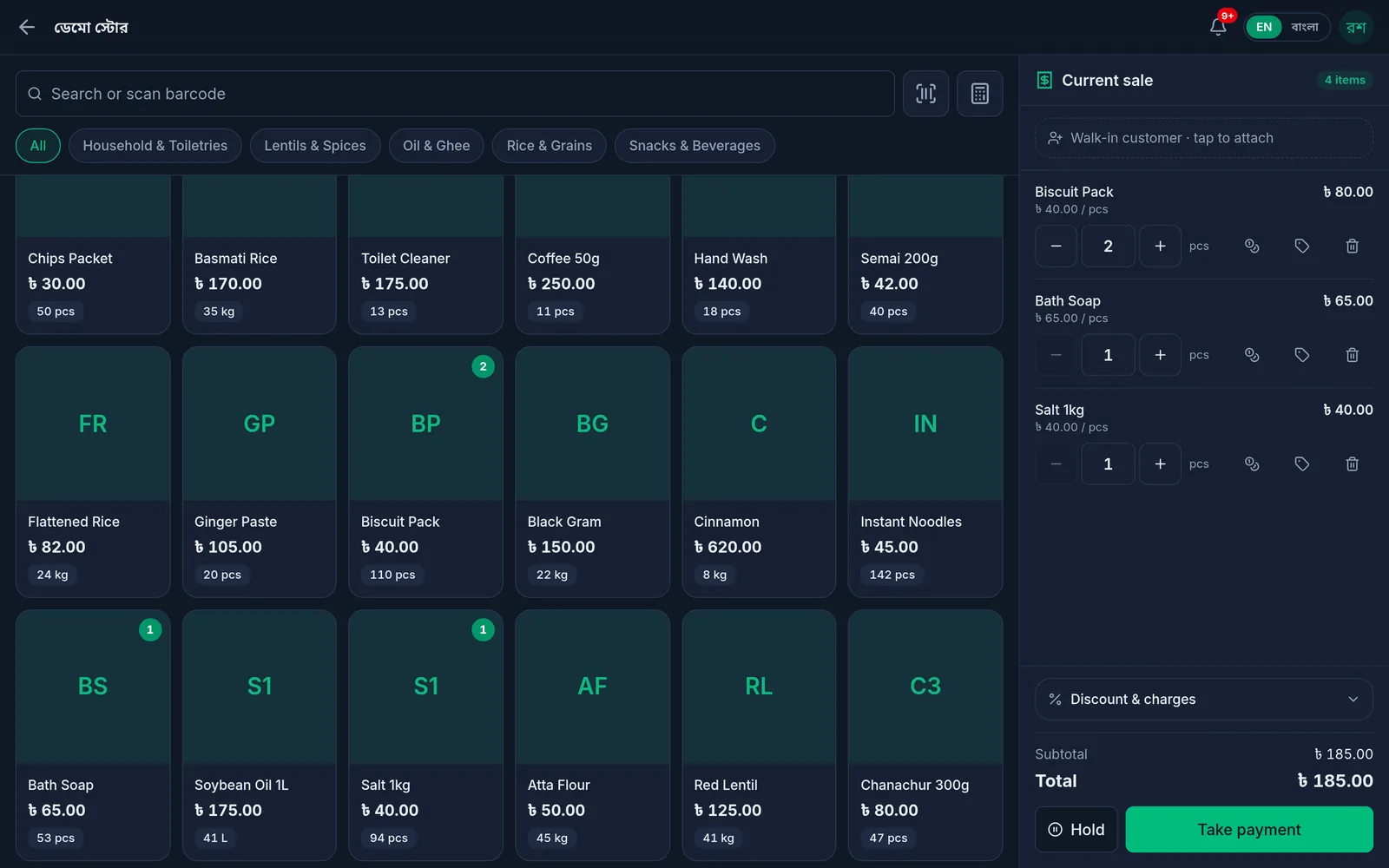Delete Salt 1kg from the sale
This screenshot has width=1389, height=868.
click(1352, 464)
